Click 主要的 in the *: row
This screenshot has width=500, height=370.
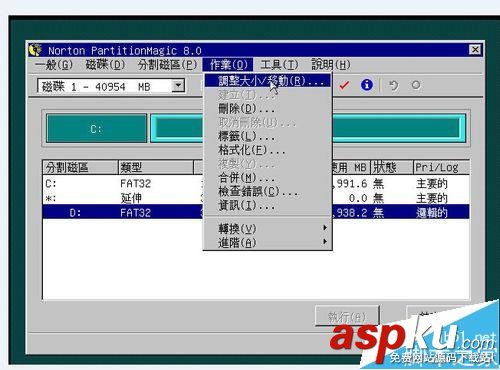point(432,198)
